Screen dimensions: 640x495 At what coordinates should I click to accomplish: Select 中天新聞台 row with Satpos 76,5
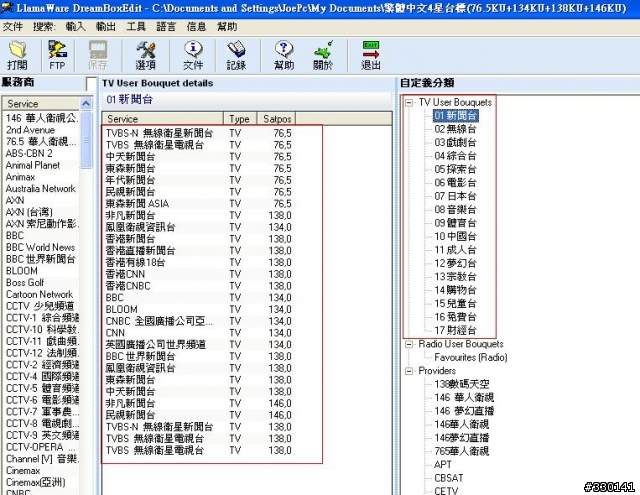(x=198, y=157)
